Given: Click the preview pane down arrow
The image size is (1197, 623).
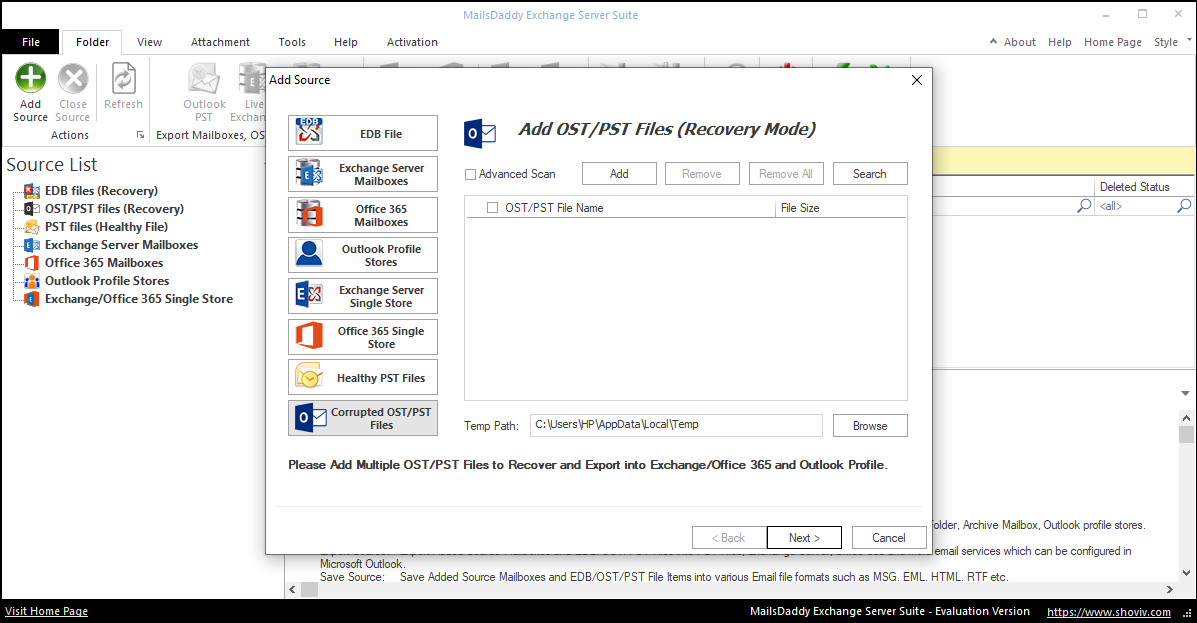Looking at the screenshot, I should [x=1186, y=393].
